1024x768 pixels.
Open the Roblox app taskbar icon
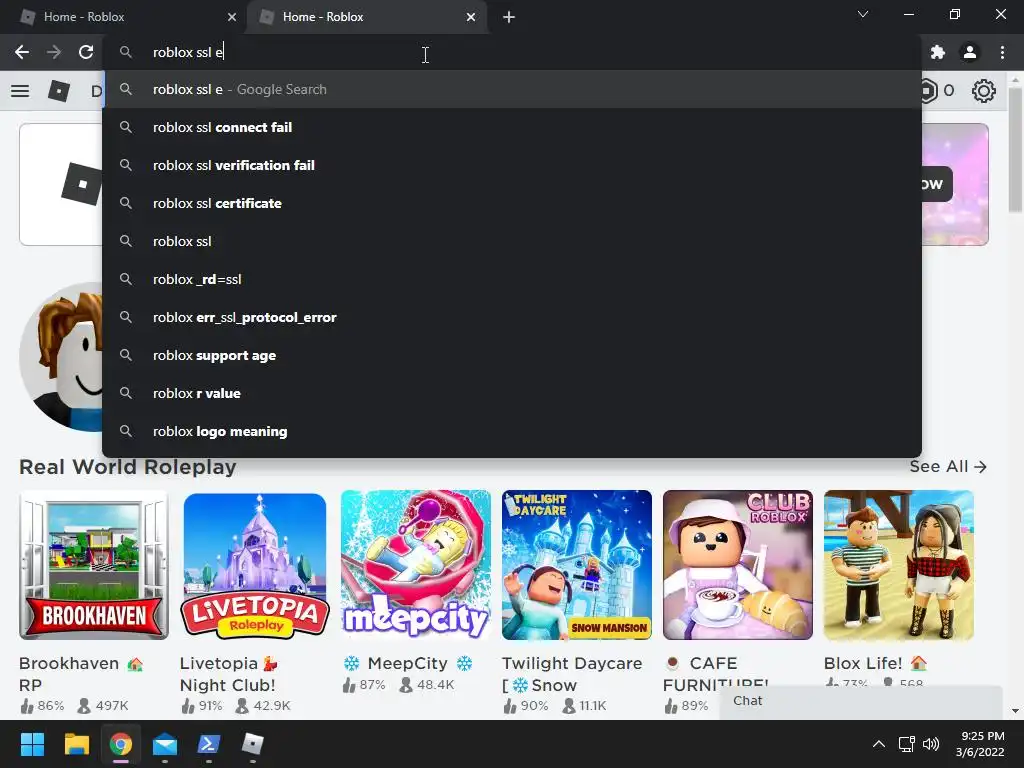[253, 744]
